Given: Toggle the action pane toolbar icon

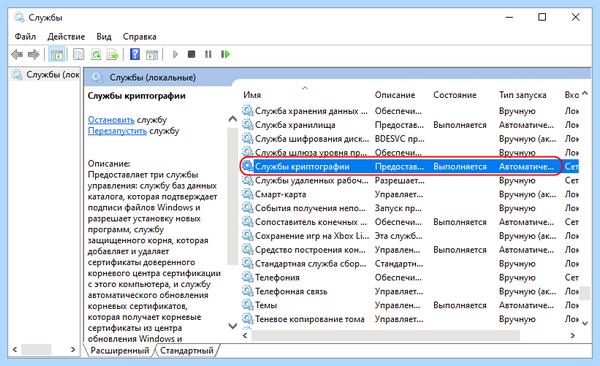Looking at the screenshot, I should point(152,54).
